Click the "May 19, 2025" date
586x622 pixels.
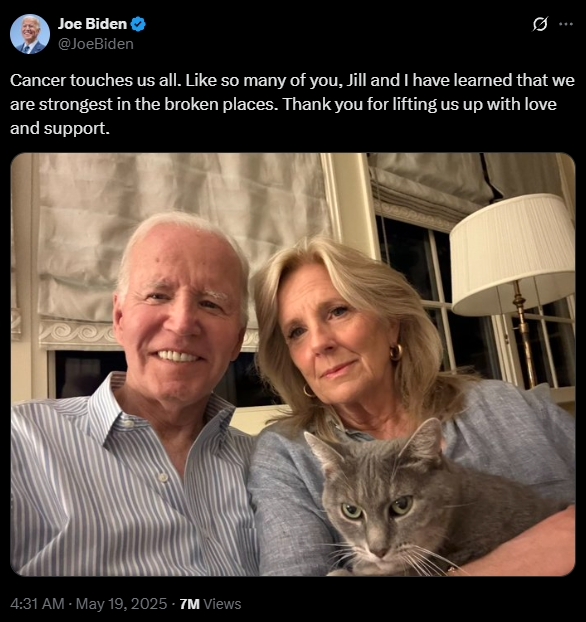[x=121, y=604]
